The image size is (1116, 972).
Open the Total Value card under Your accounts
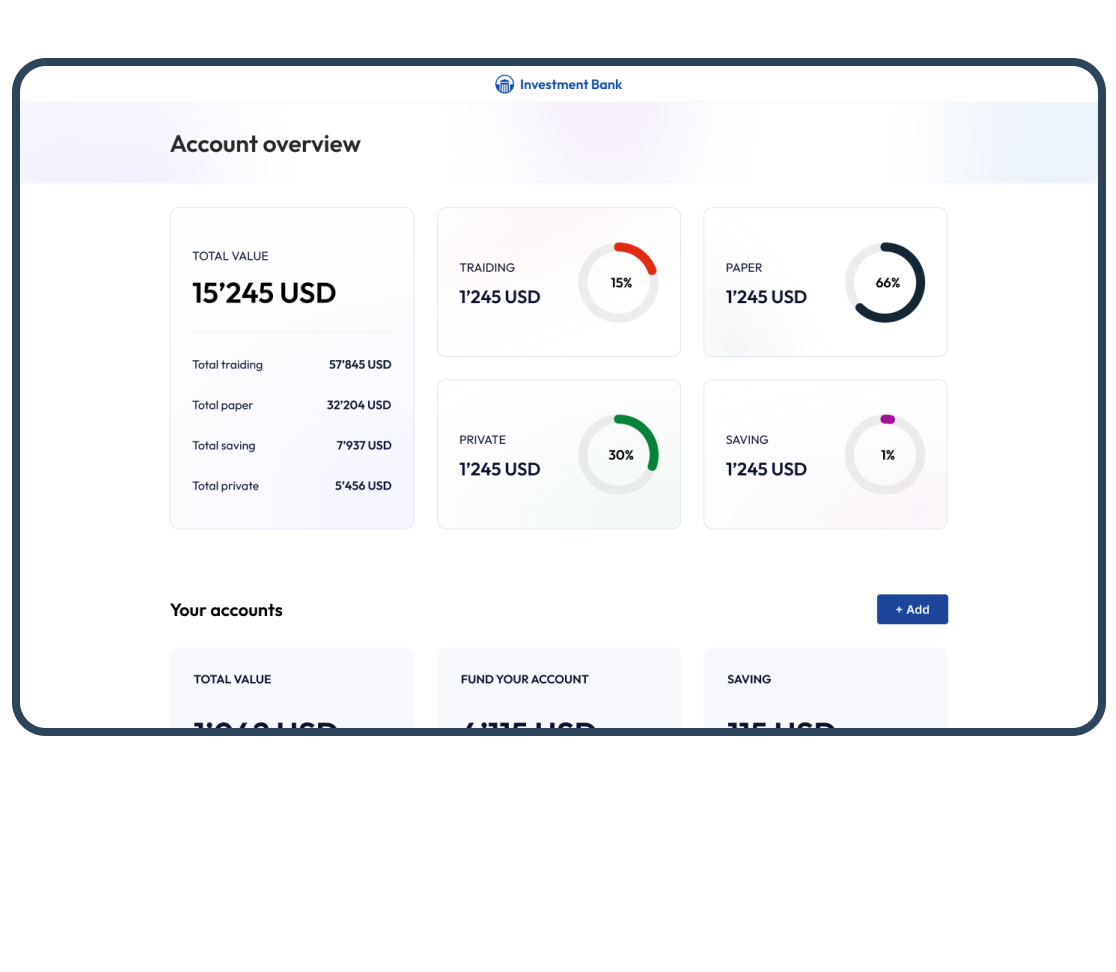[291, 690]
